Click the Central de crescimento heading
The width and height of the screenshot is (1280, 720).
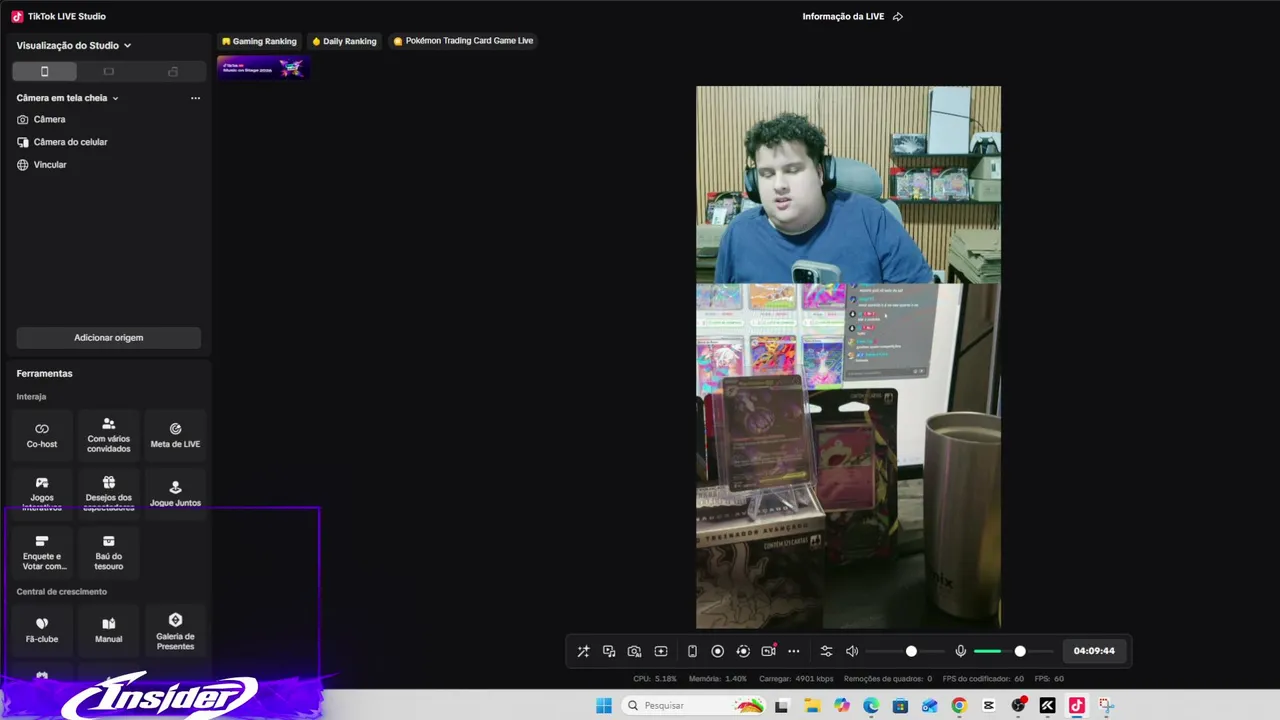(x=61, y=592)
